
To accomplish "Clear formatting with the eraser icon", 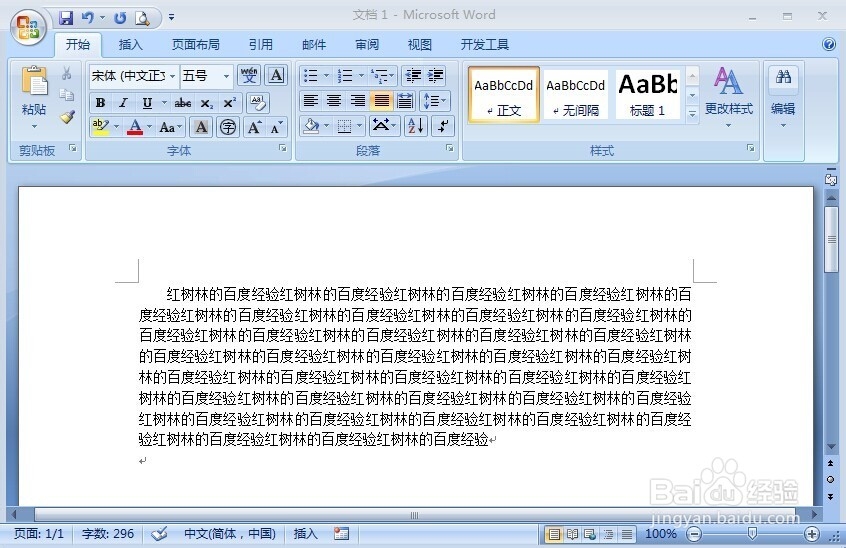I will [x=258, y=102].
